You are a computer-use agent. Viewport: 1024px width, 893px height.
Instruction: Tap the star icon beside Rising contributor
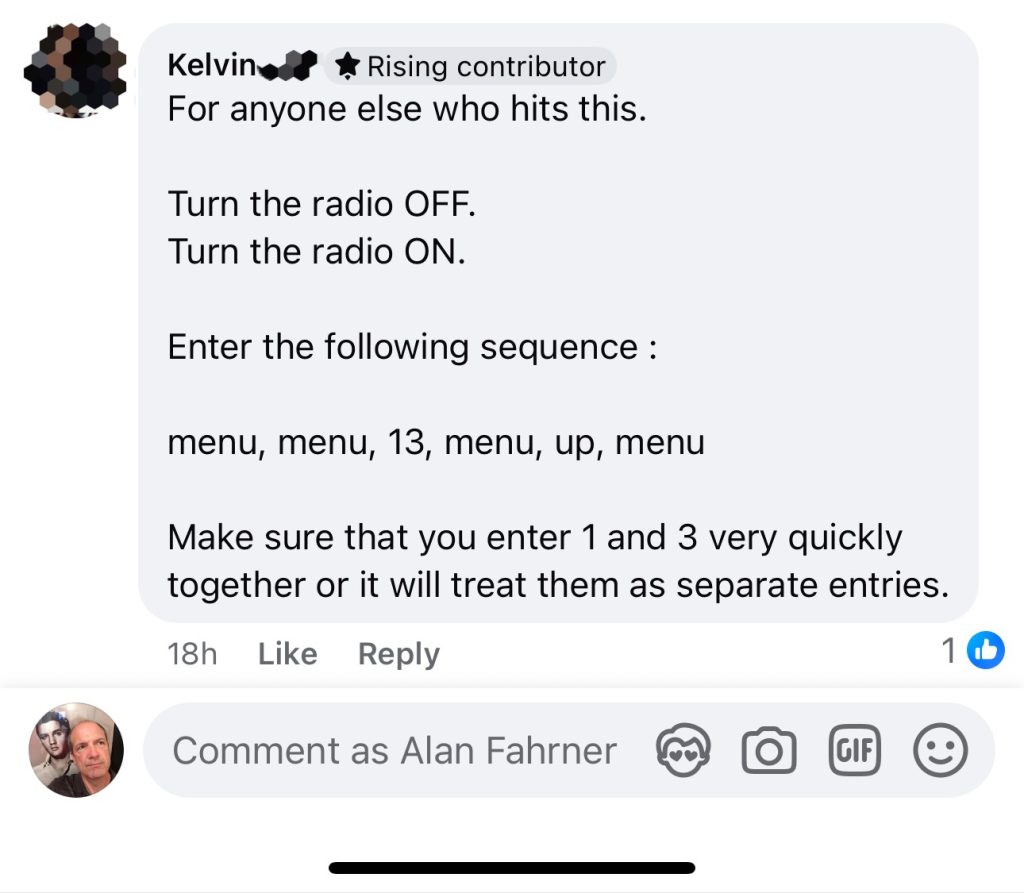coord(347,67)
